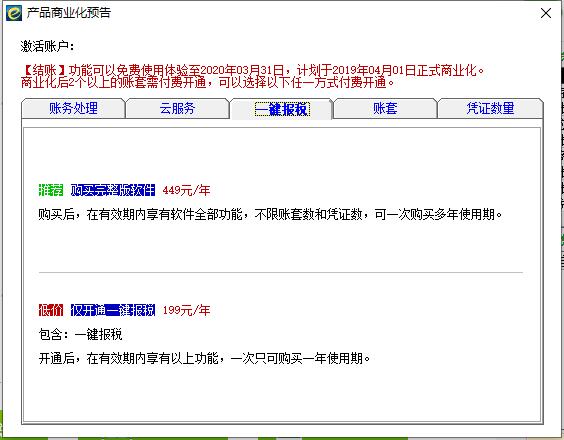The width and height of the screenshot is (564, 440).
Task: Click the green 推荐 badge
Action: (x=51, y=190)
